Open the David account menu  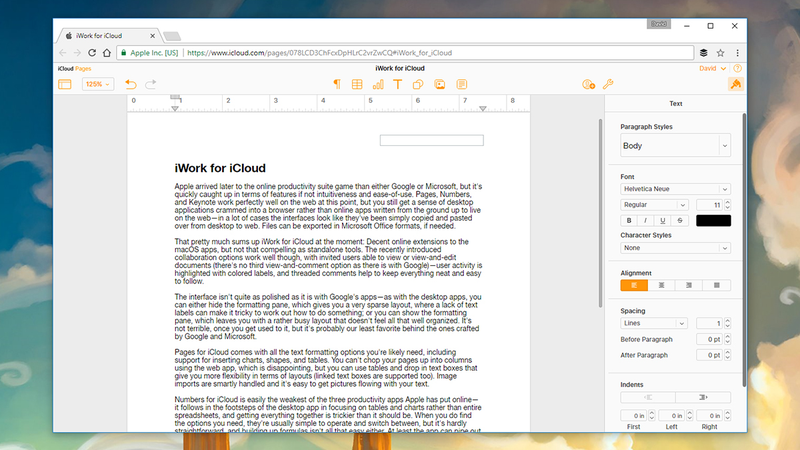713,68
